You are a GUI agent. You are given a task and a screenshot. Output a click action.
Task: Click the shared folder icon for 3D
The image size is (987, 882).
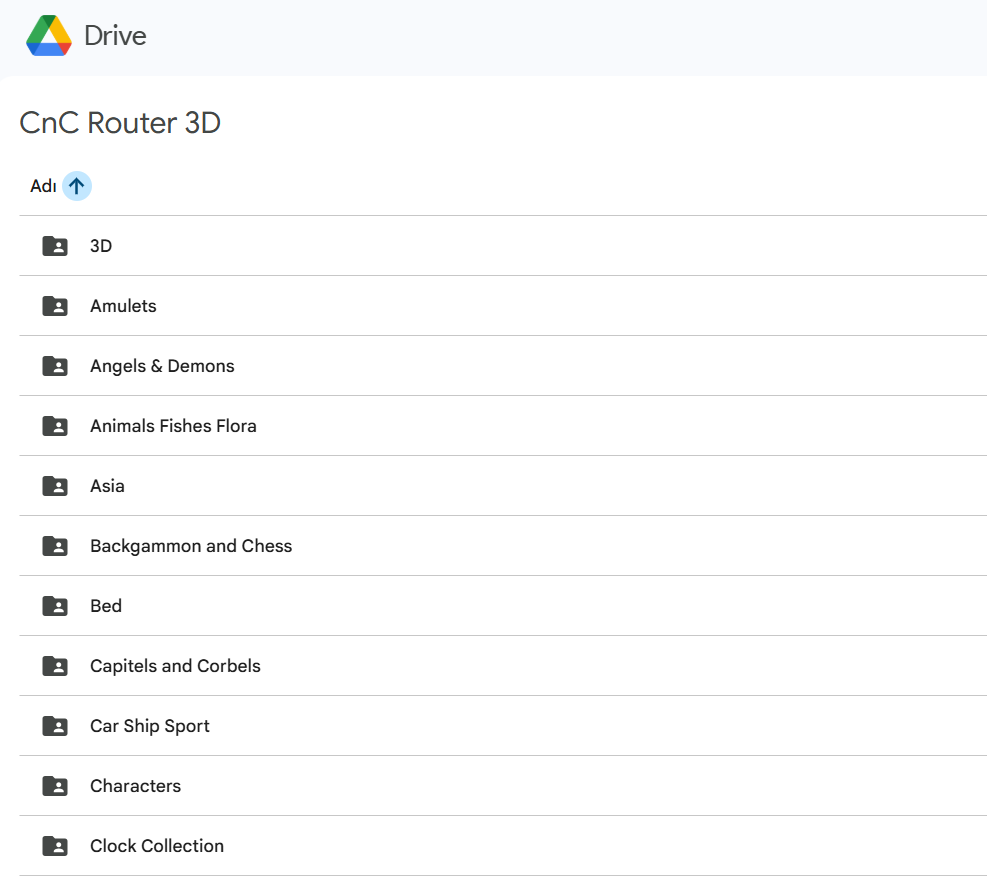[55, 246]
